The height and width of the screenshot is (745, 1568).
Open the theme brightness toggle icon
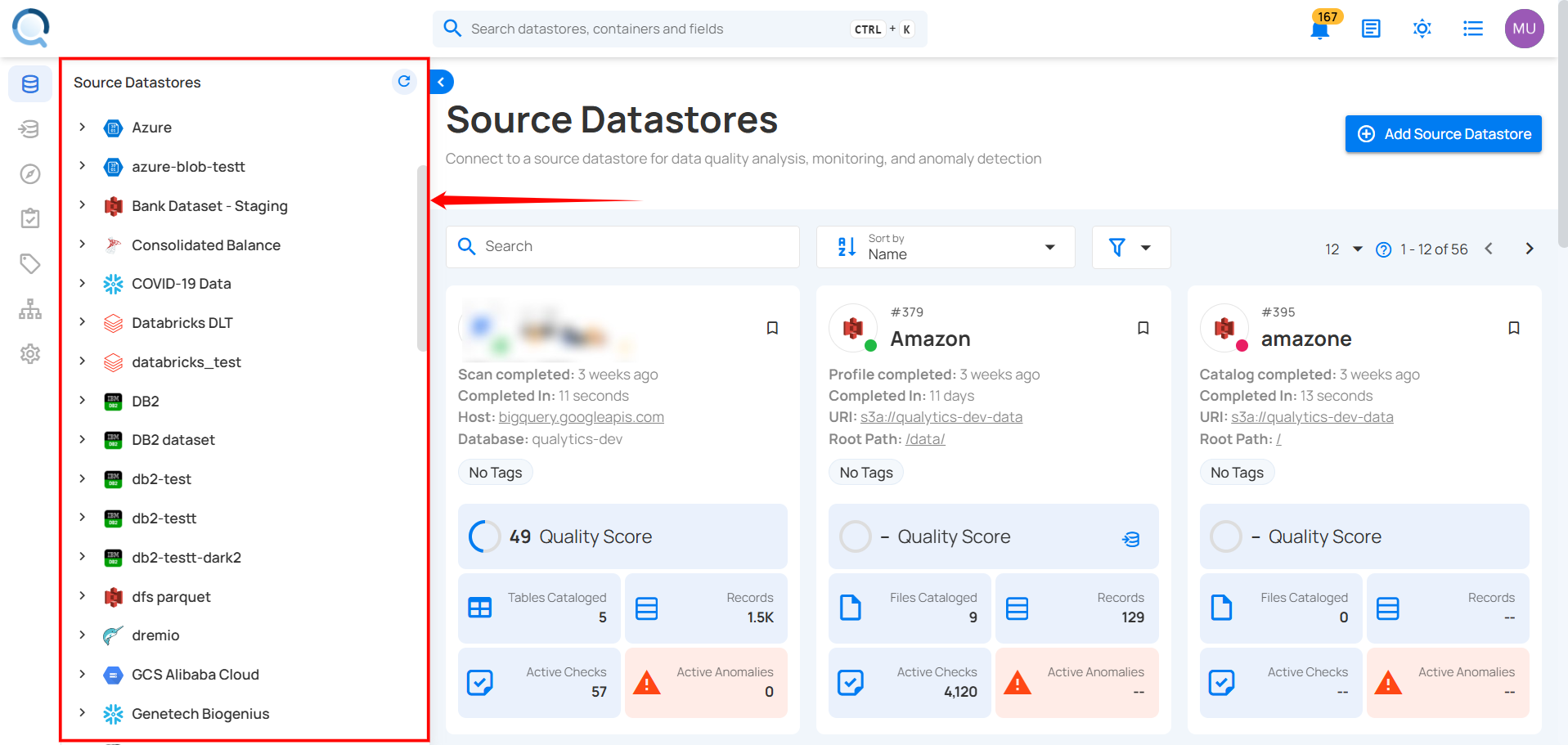point(1422,29)
